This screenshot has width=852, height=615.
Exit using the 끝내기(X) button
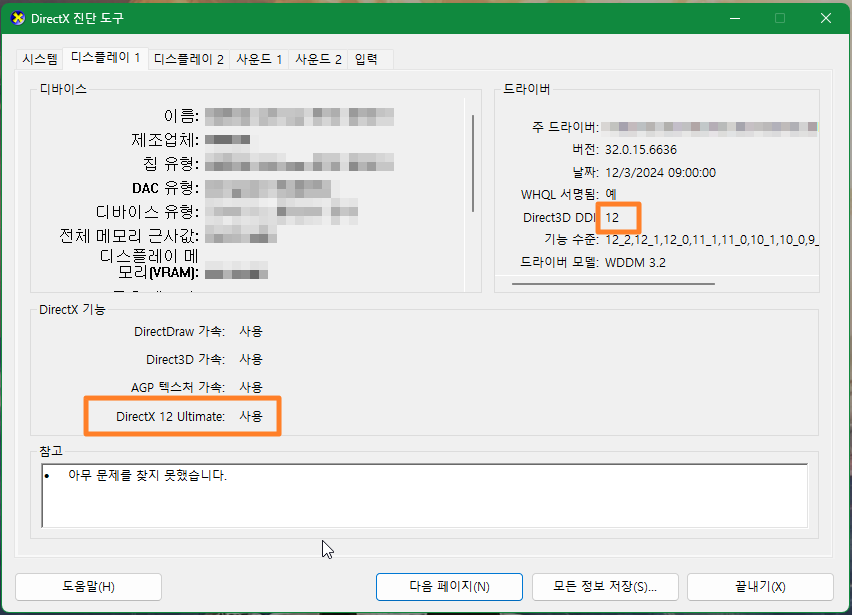[x=765, y=586]
